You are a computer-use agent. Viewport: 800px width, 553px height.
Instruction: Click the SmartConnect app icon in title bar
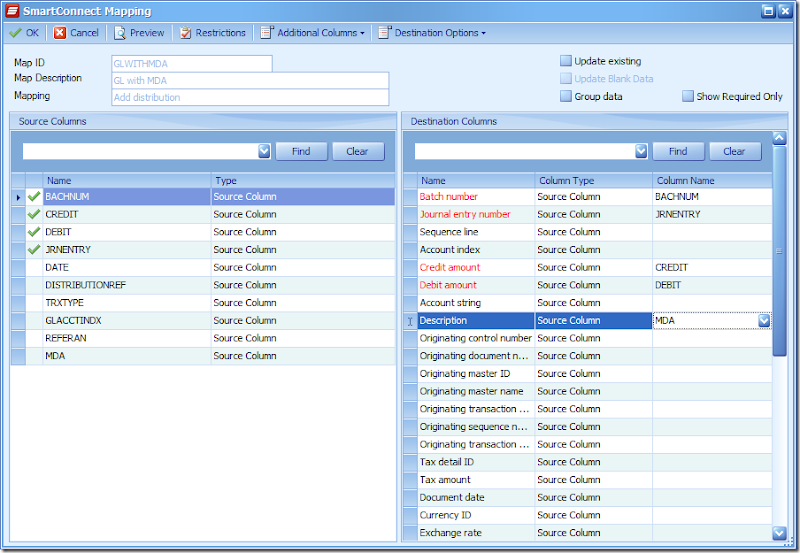(x=11, y=11)
